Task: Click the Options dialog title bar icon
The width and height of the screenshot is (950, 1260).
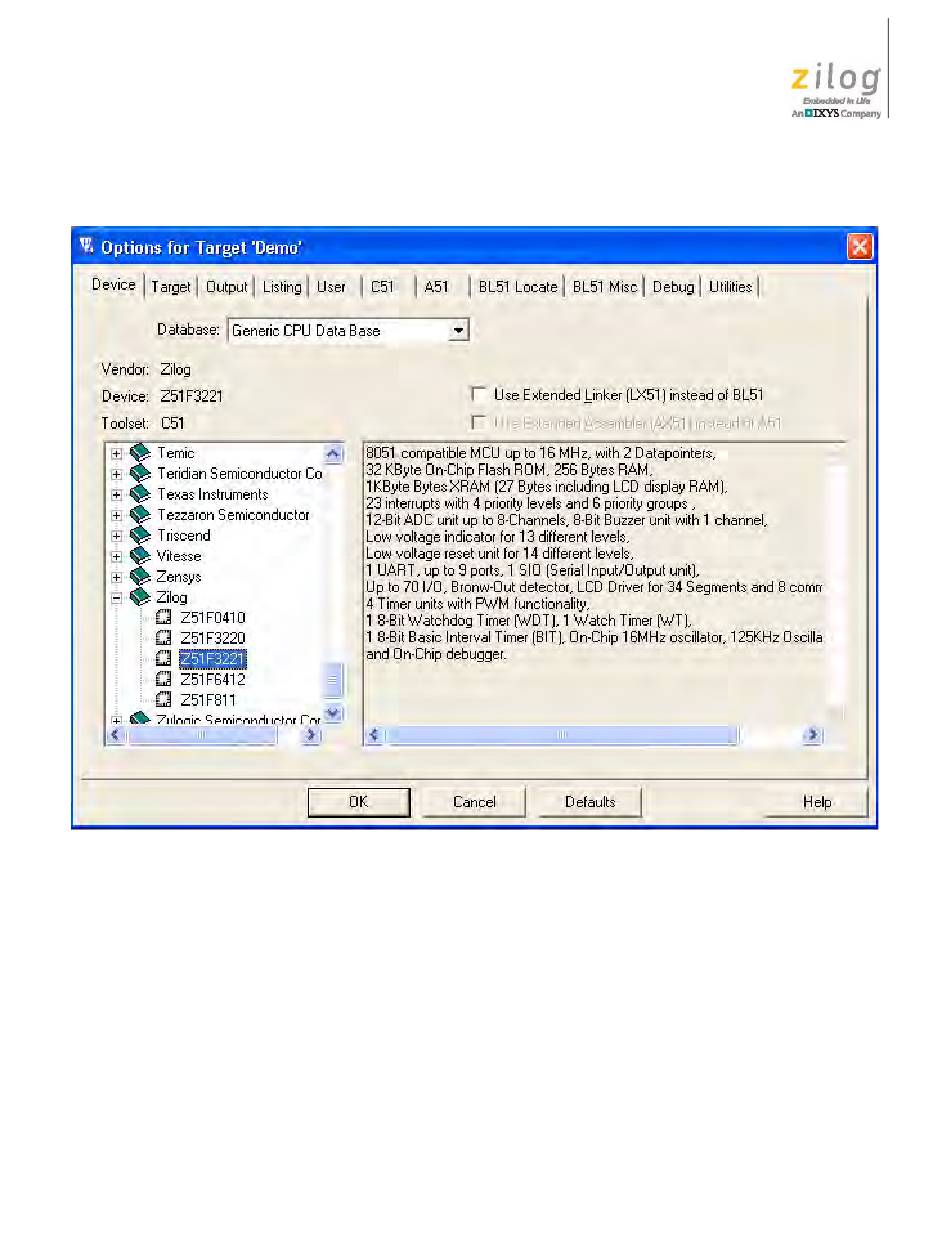Action: (x=87, y=247)
